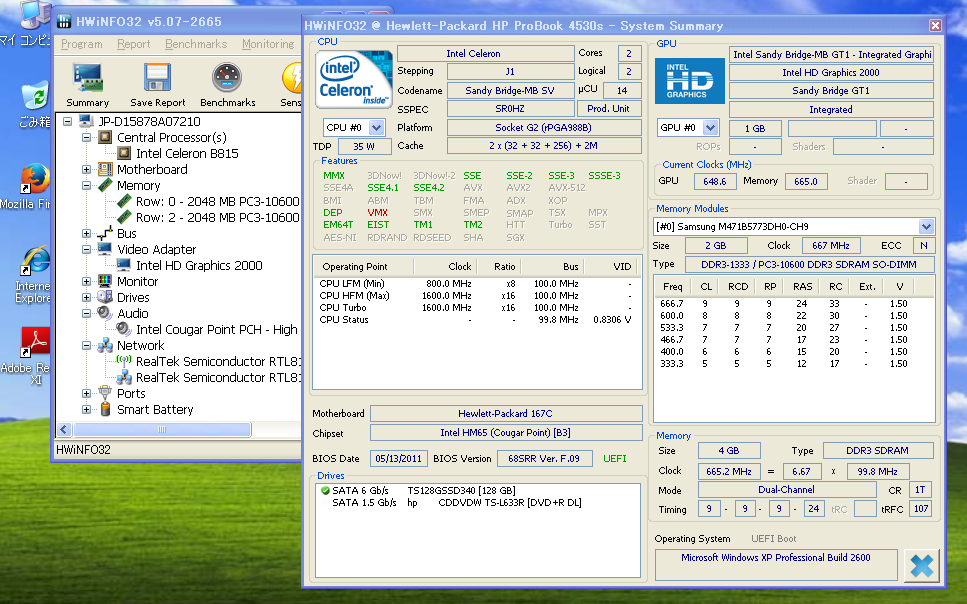Expand the Monitor node
The image size is (967, 604).
[86, 281]
